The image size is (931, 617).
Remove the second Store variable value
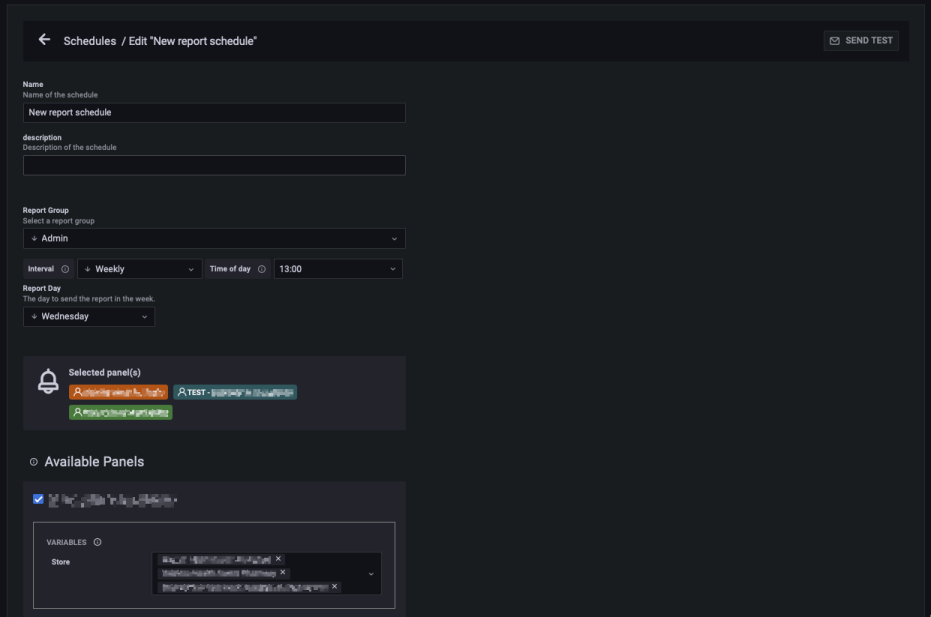283,573
